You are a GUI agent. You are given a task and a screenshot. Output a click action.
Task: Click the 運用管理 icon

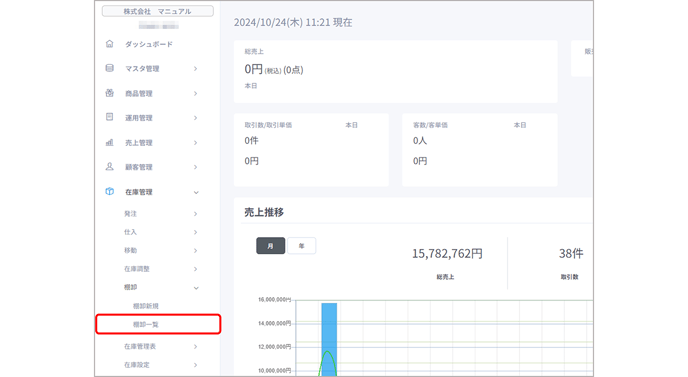pyautogui.click(x=110, y=117)
